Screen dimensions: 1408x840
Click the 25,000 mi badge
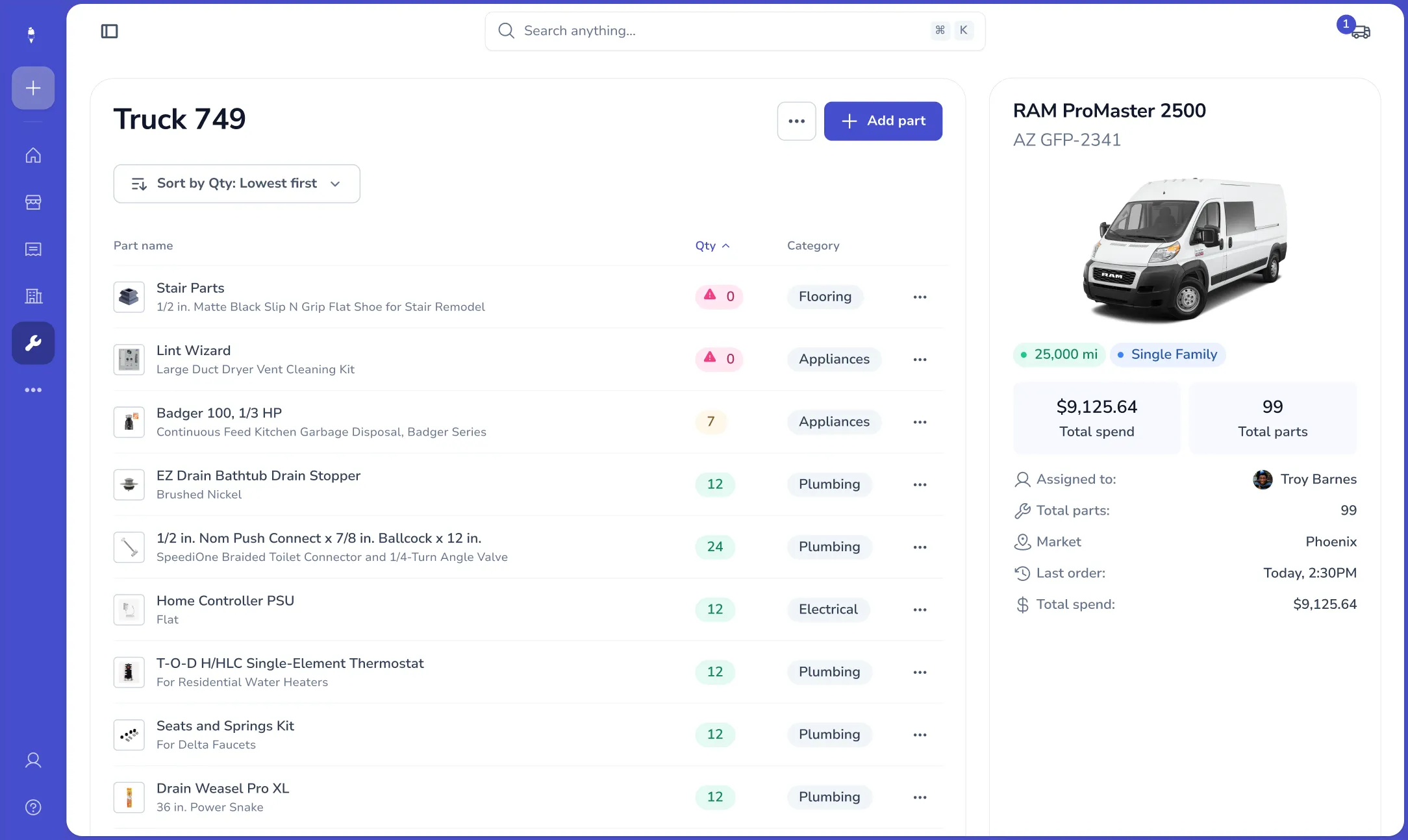[x=1059, y=354]
